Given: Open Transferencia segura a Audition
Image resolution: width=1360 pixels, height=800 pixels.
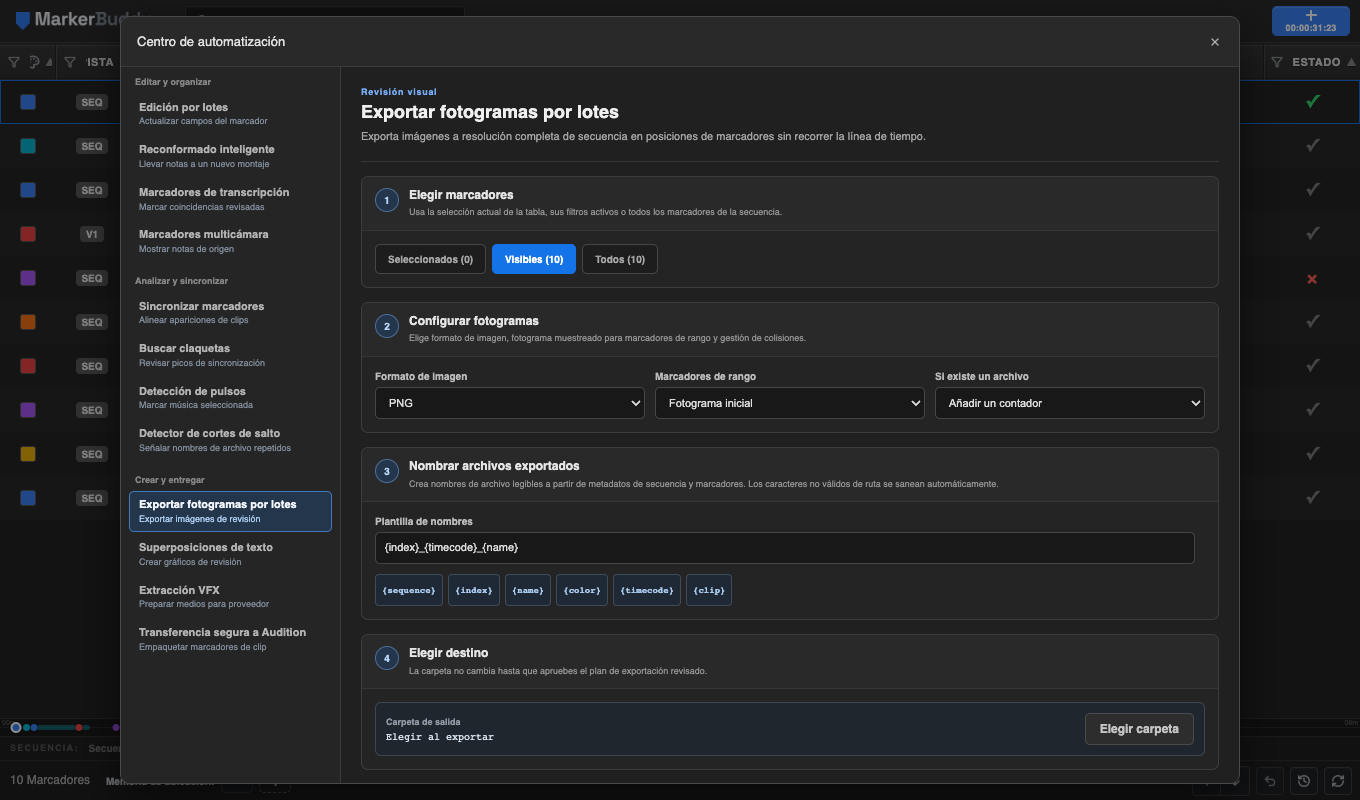Looking at the screenshot, I should coord(230,639).
